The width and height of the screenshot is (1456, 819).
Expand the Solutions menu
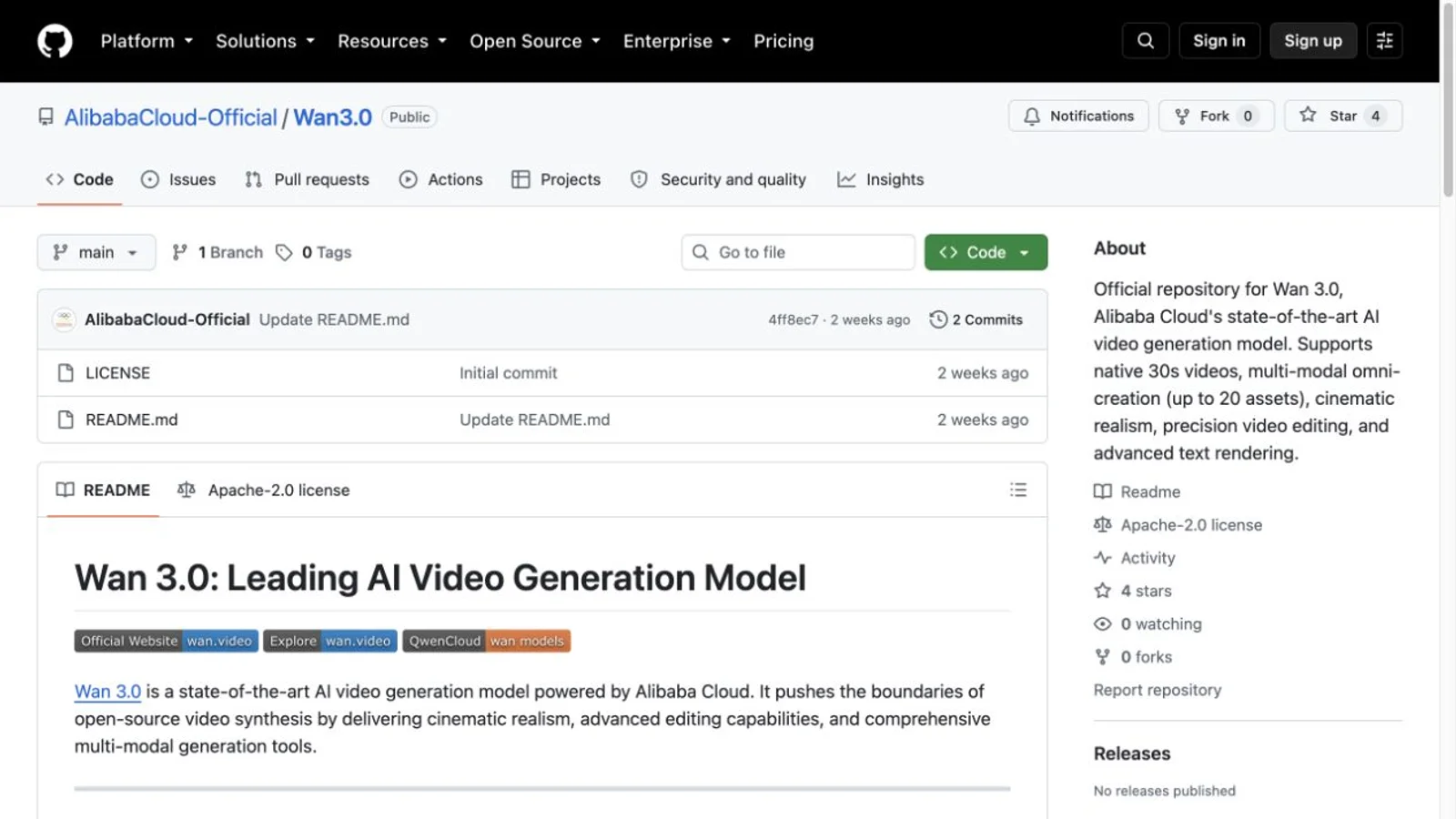click(x=265, y=41)
